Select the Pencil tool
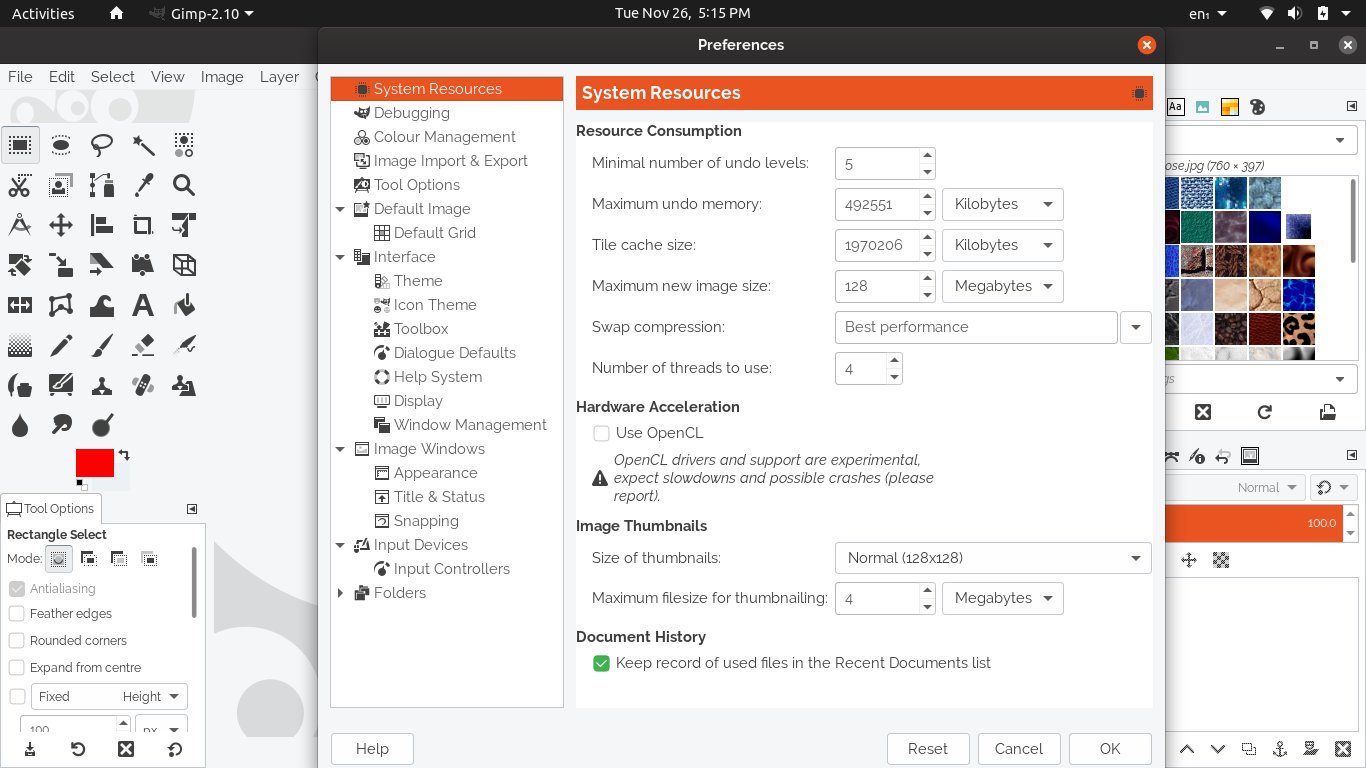1366x768 pixels. (x=61, y=345)
